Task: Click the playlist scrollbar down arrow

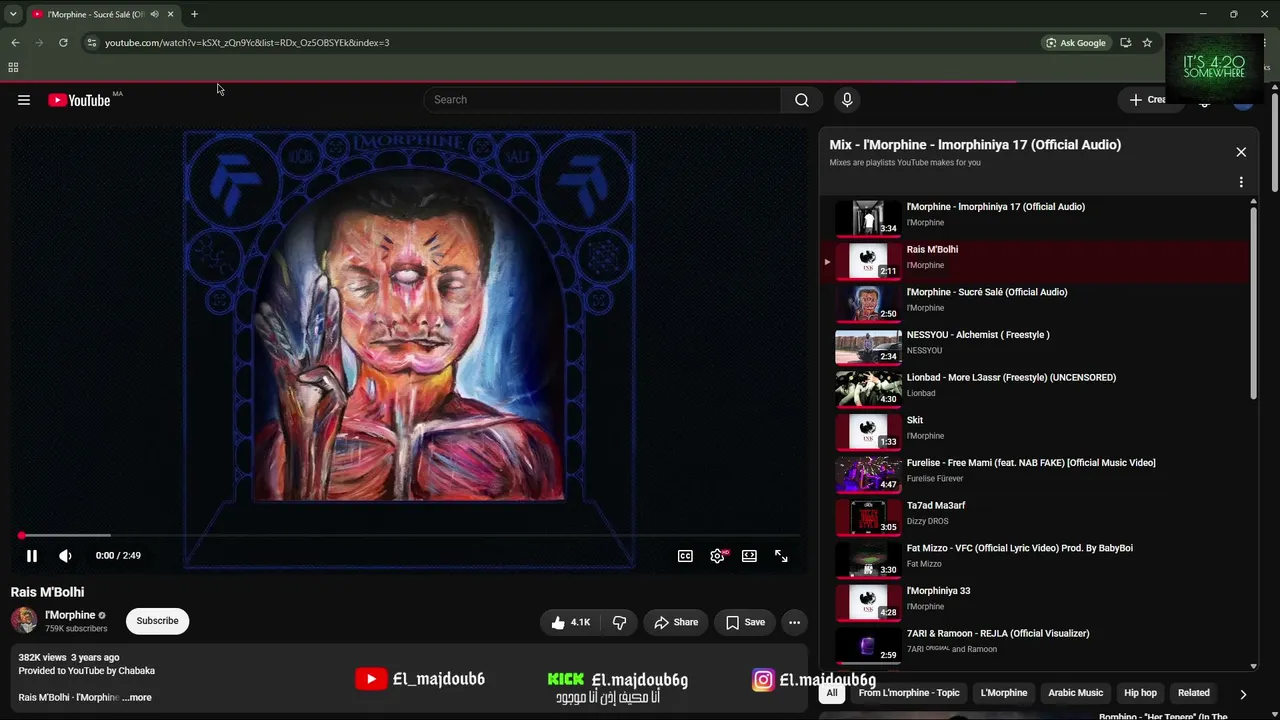Action: 1254,666
